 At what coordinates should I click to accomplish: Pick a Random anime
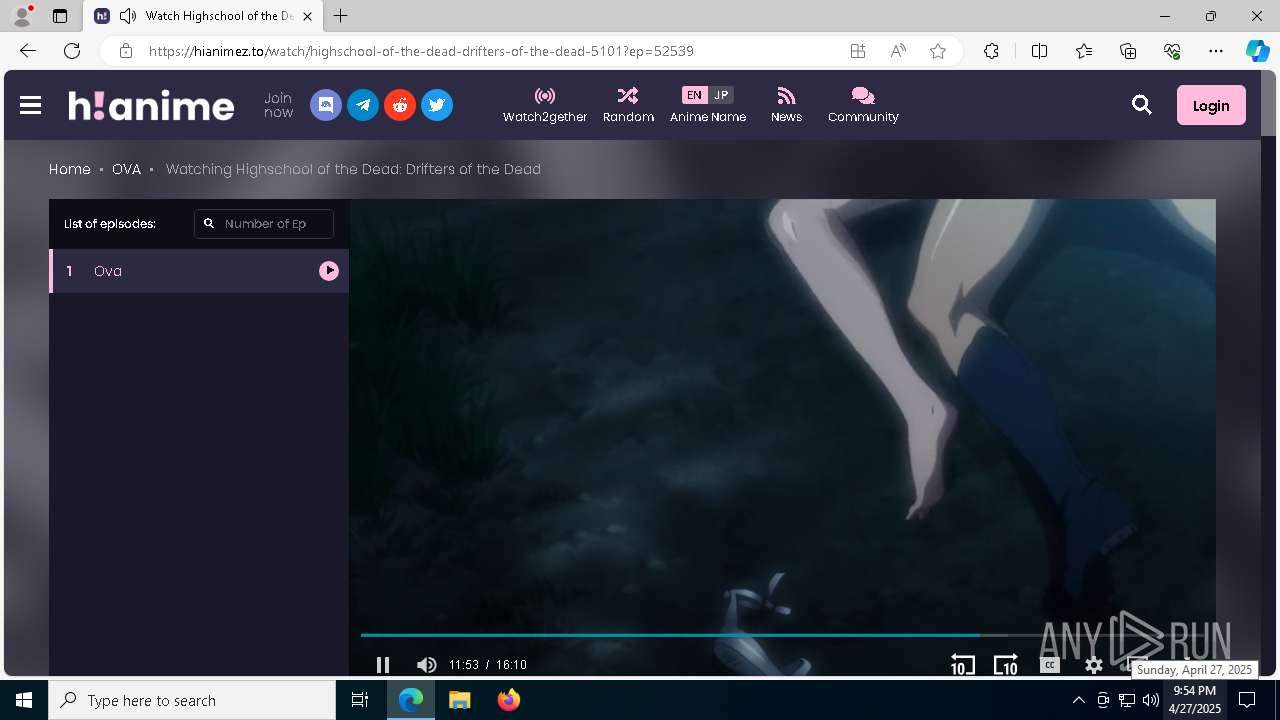click(628, 105)
